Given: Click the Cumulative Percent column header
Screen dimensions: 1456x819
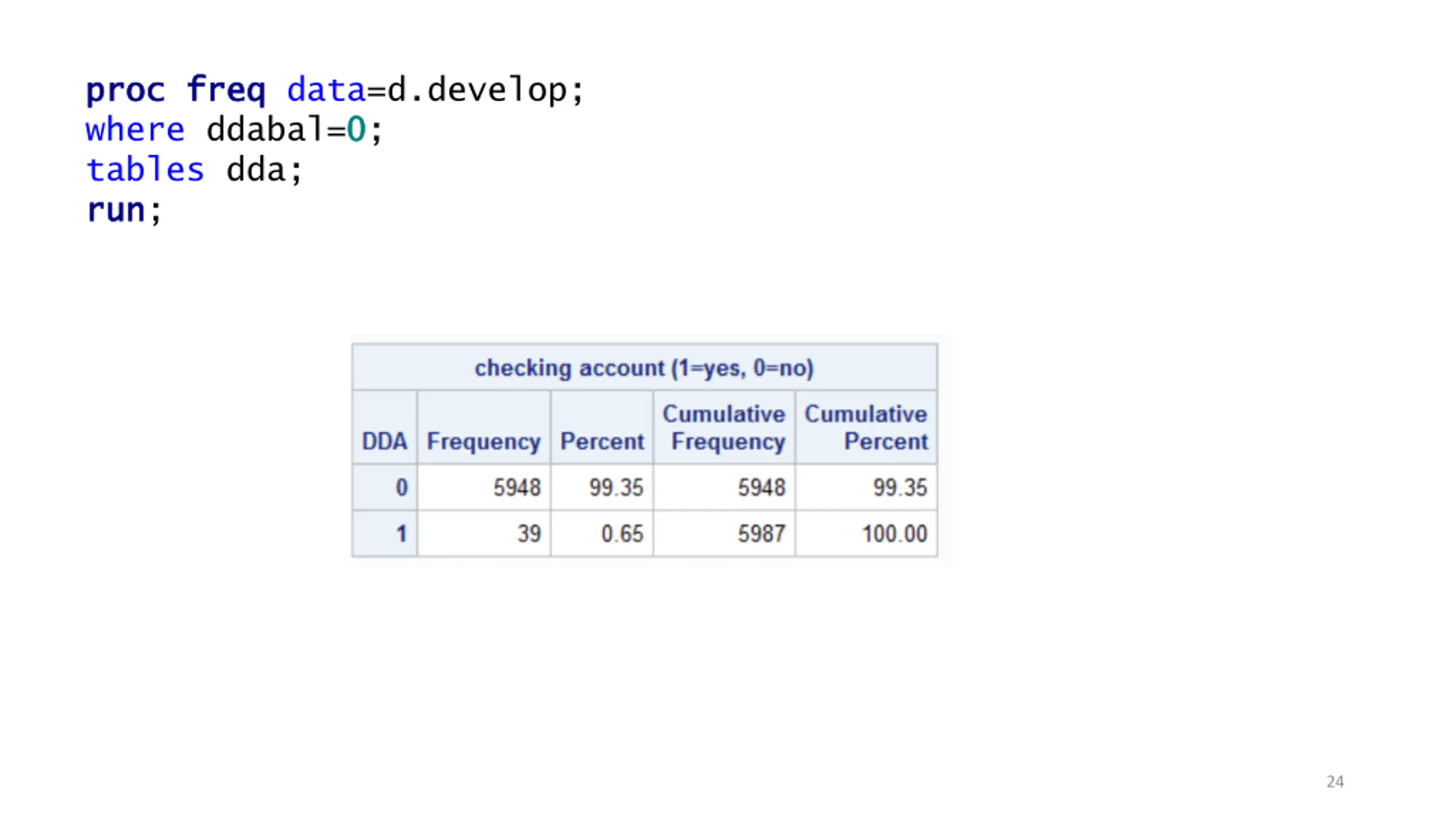Looking at the screenshot, I should 866,428.
